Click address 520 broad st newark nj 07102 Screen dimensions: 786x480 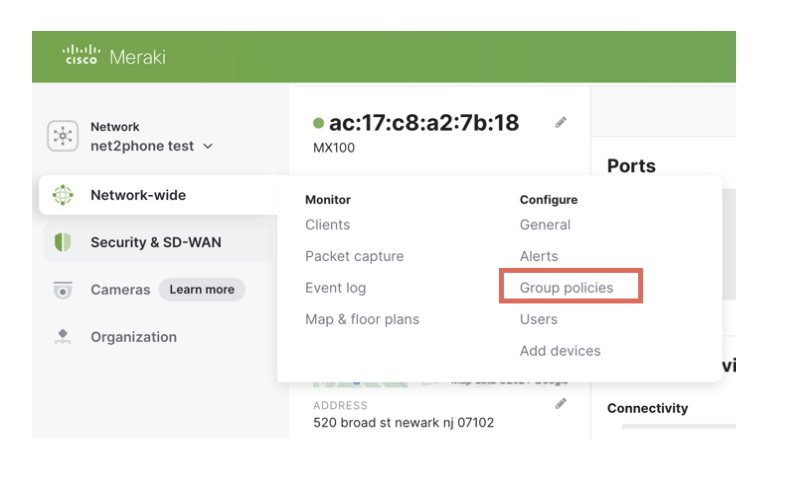click(404, 422)
